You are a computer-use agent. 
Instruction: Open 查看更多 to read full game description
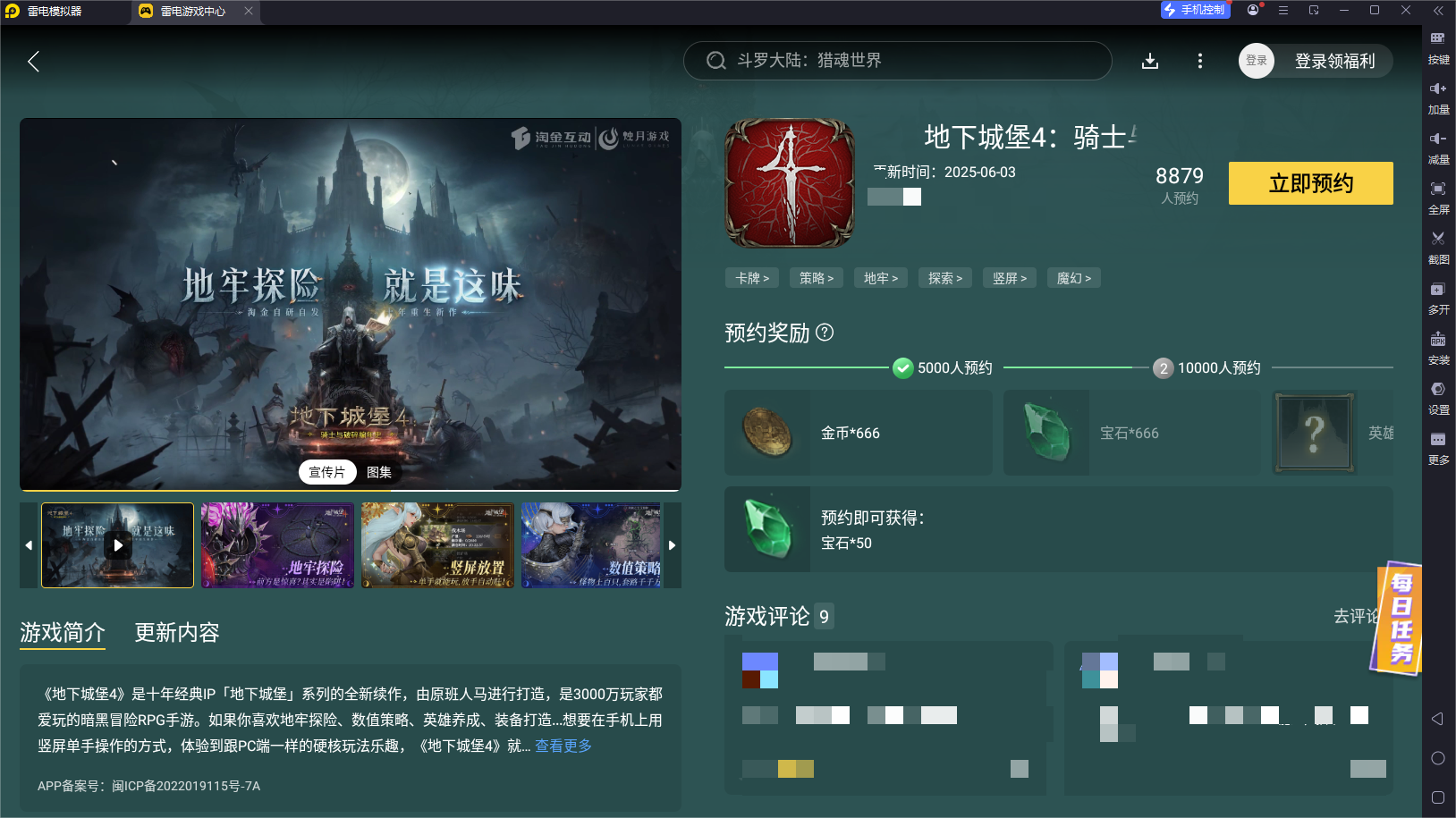click(562, 746)
